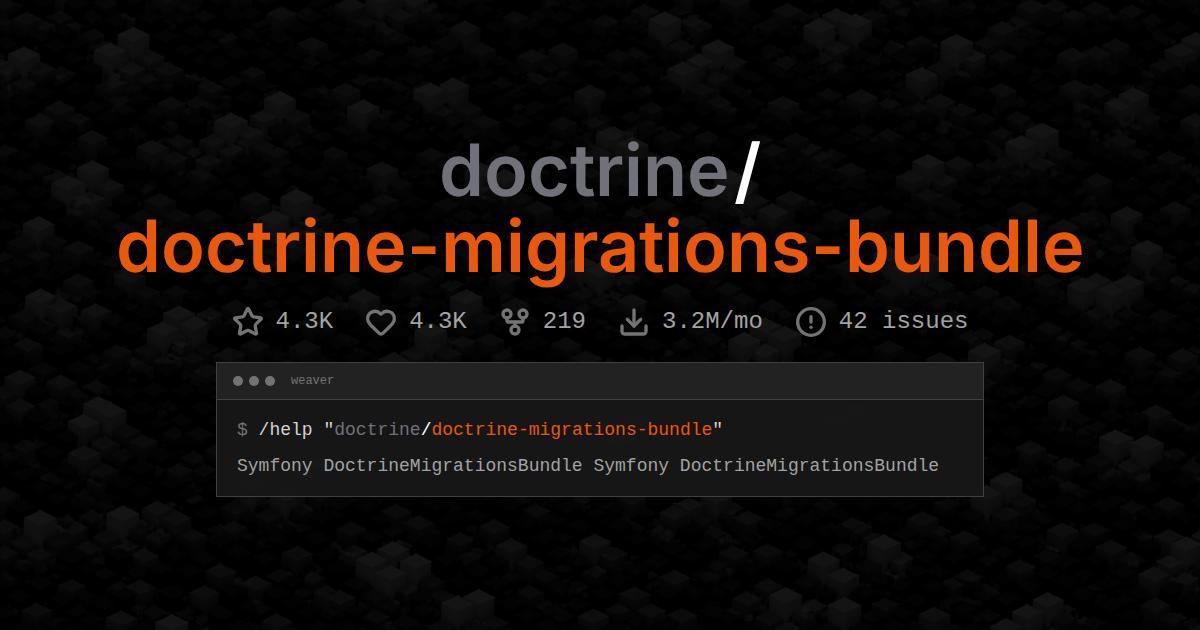Select the weaver label in the terminal titlebar
This screenshot has width=1200, height=630.
tap(312, 380)
